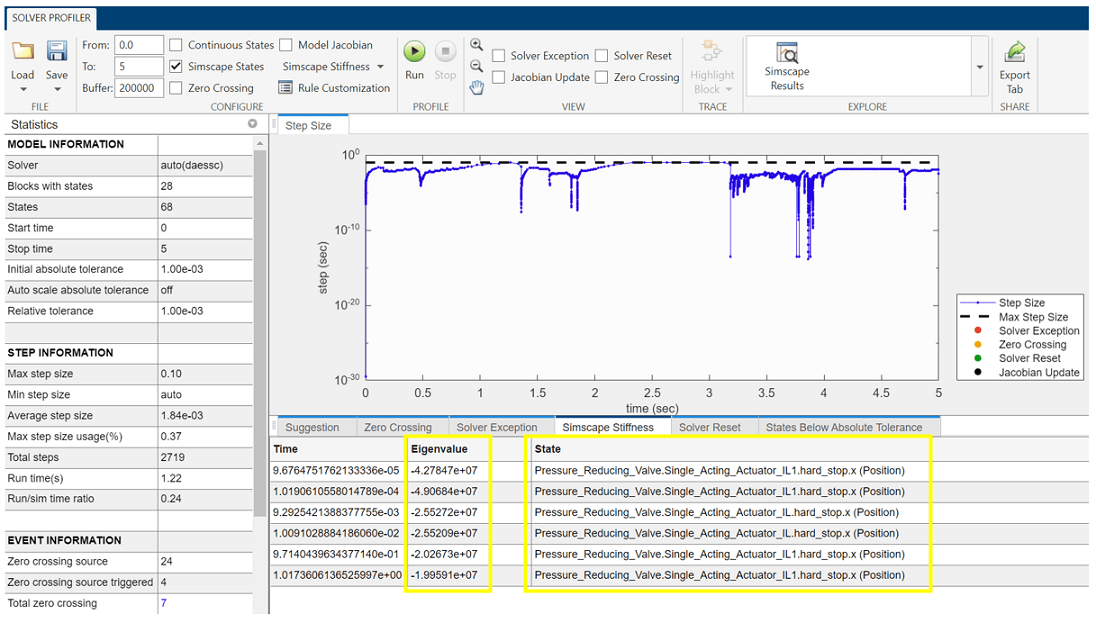Switch to the Solver Reset tab
Screen dimensions: 1096x623
tap(712, 425)
